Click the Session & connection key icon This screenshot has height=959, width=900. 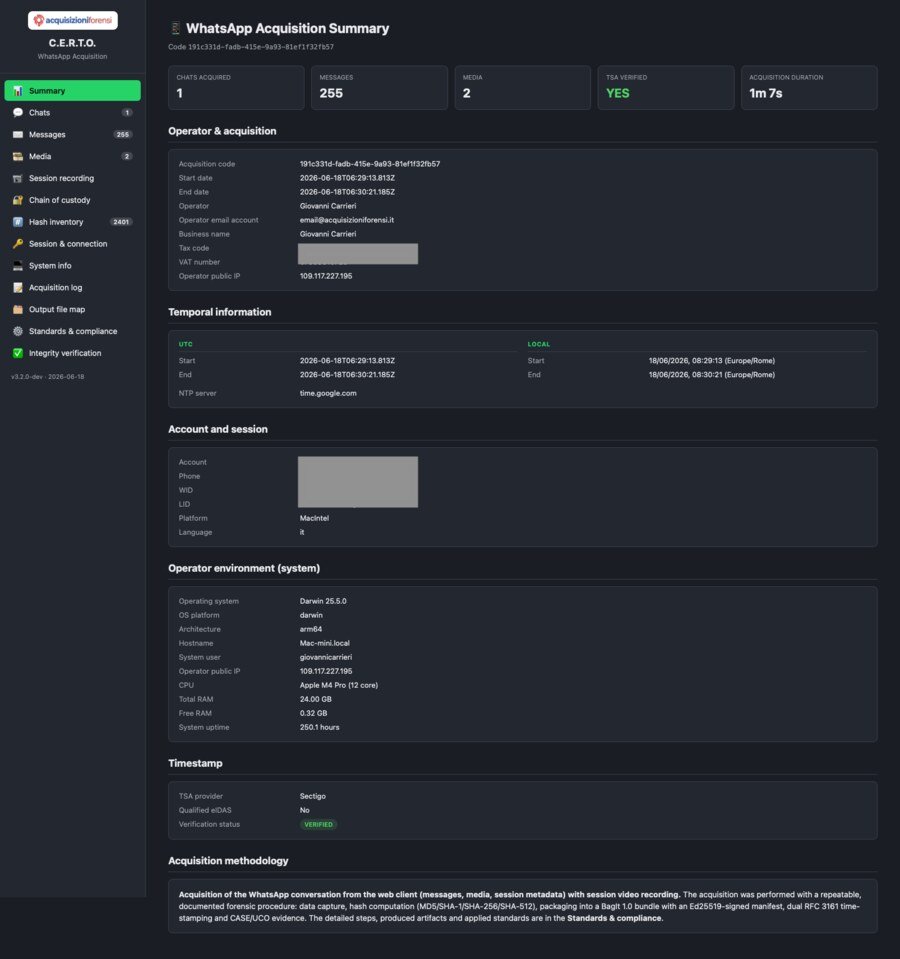click(x=18, y=244)
